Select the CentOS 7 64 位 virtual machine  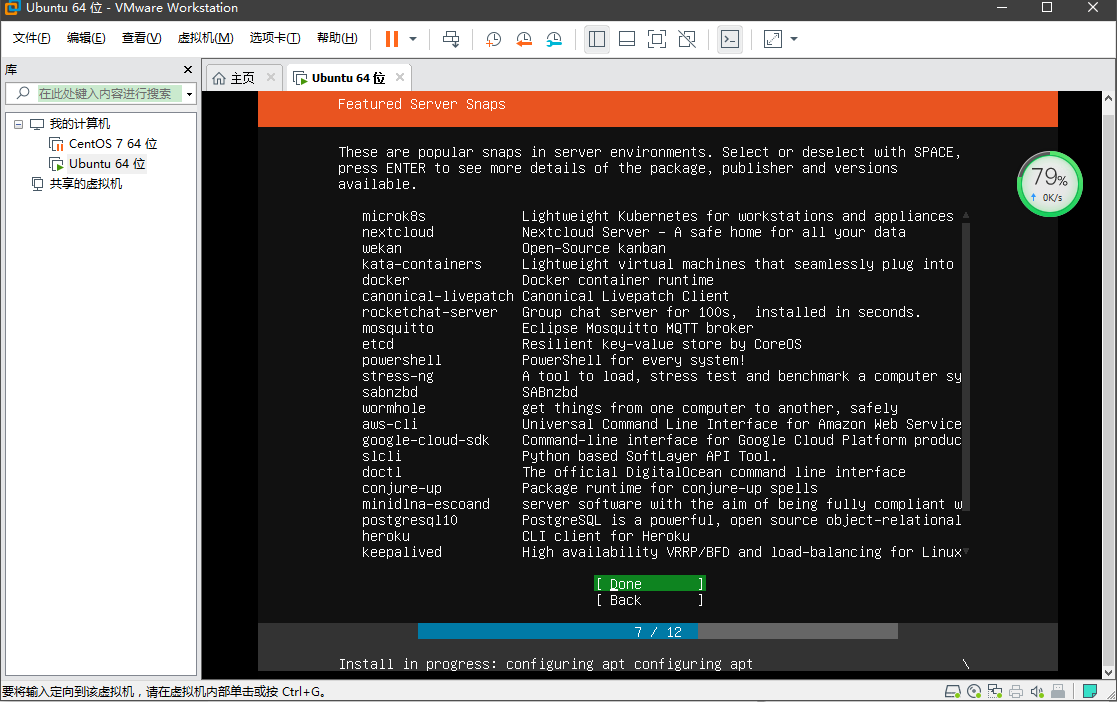coord(113,144)
